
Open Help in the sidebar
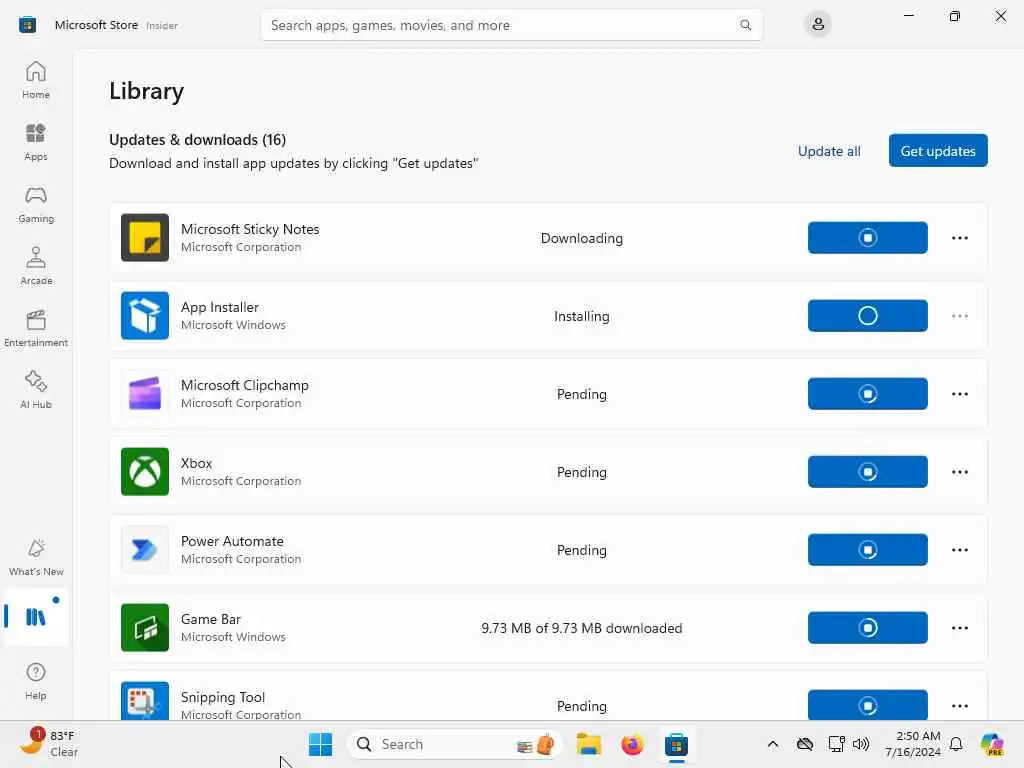tap(36, 681)
